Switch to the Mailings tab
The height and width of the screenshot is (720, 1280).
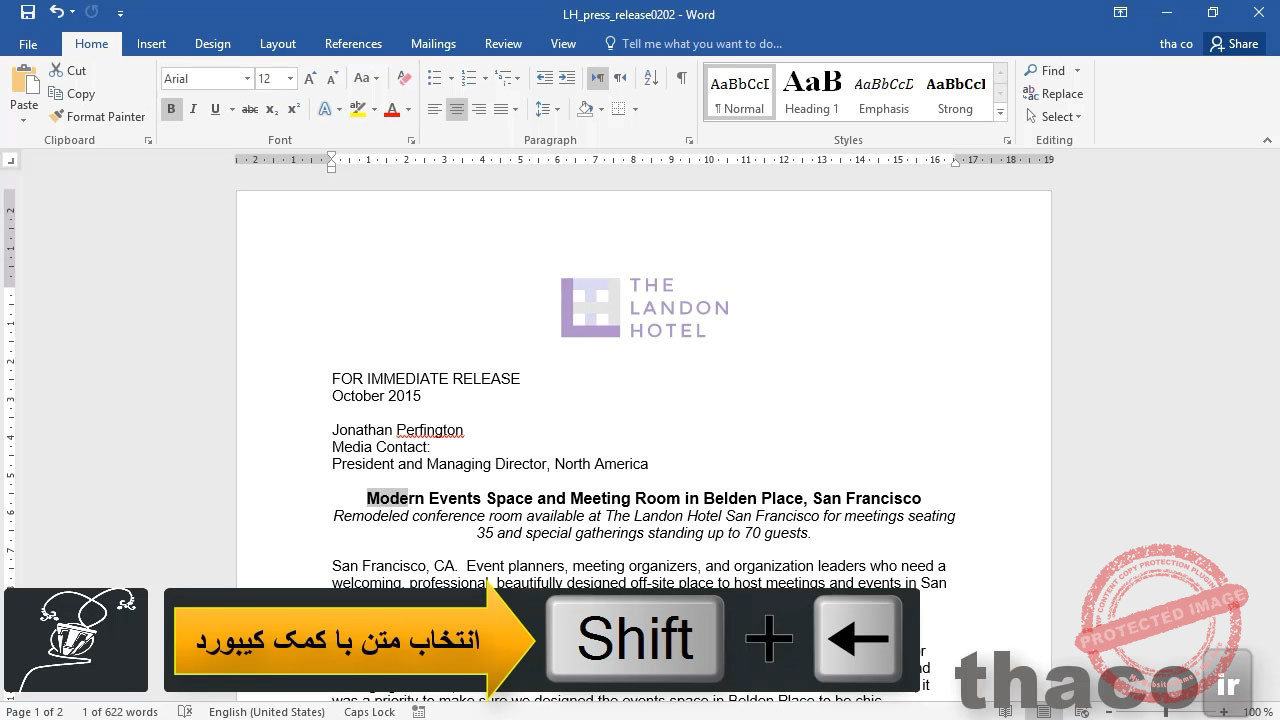pyautogui.click(x=433, y=44)
